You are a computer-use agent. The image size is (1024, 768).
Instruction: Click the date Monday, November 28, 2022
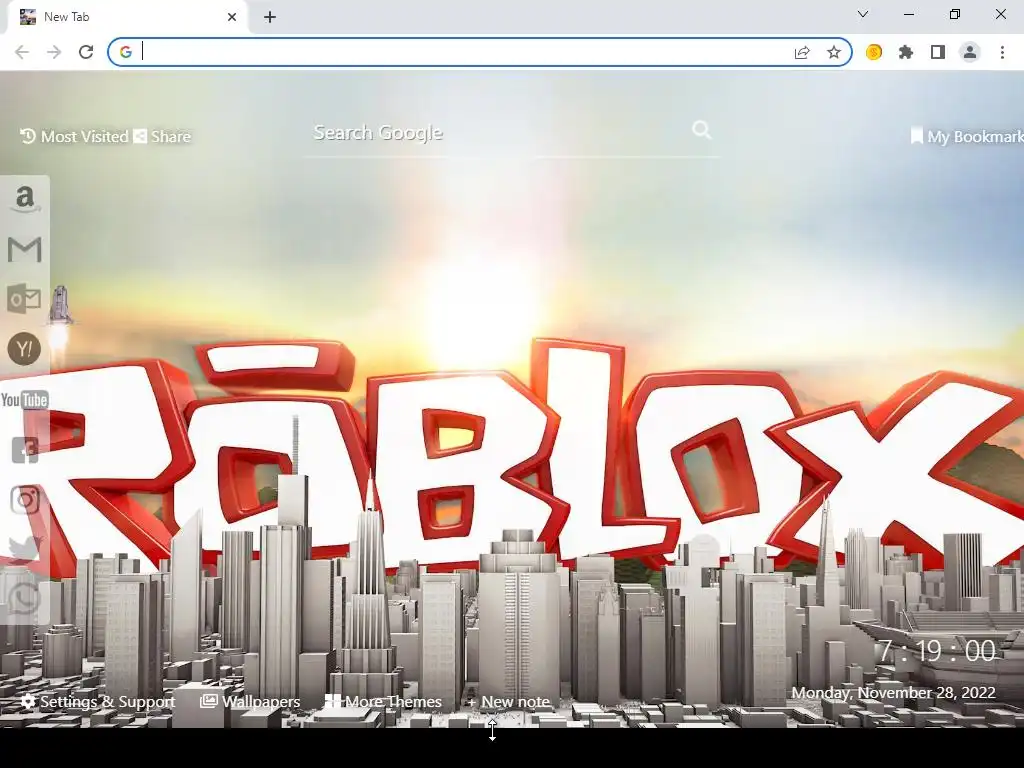click(893, 693)
